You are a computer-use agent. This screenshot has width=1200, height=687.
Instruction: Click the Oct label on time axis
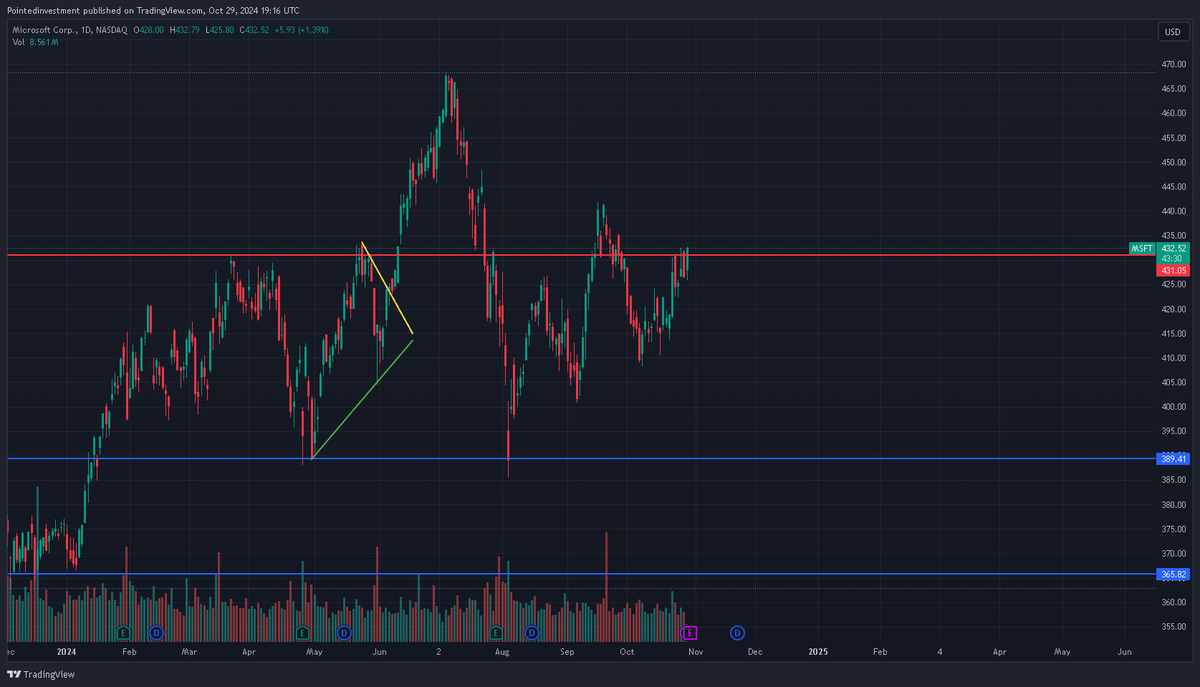point(627,651)
